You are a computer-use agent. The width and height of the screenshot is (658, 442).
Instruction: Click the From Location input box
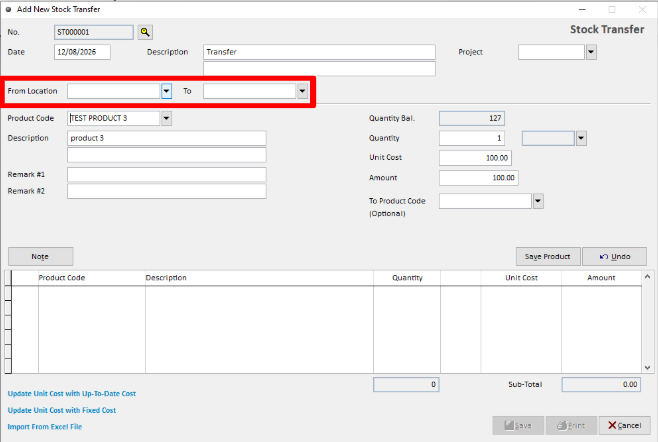(x=114, y=91)
